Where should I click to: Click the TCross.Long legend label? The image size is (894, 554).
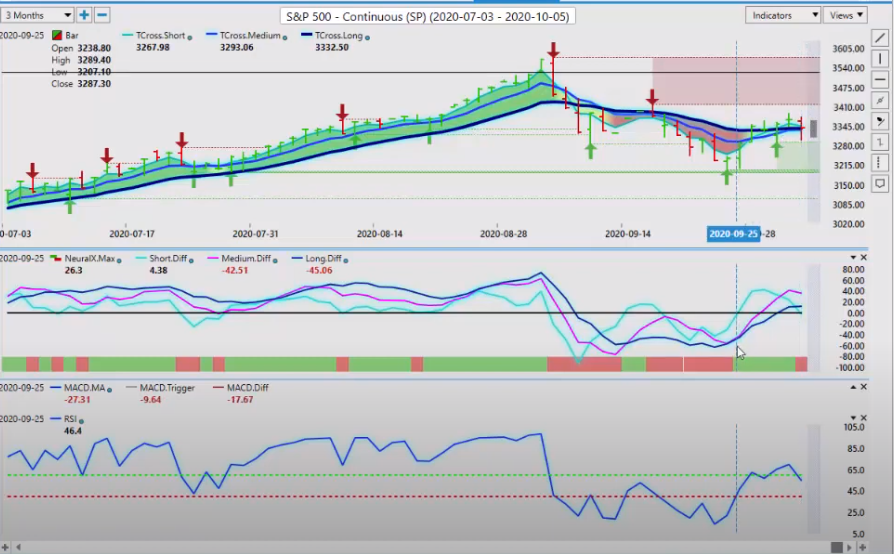339,35
